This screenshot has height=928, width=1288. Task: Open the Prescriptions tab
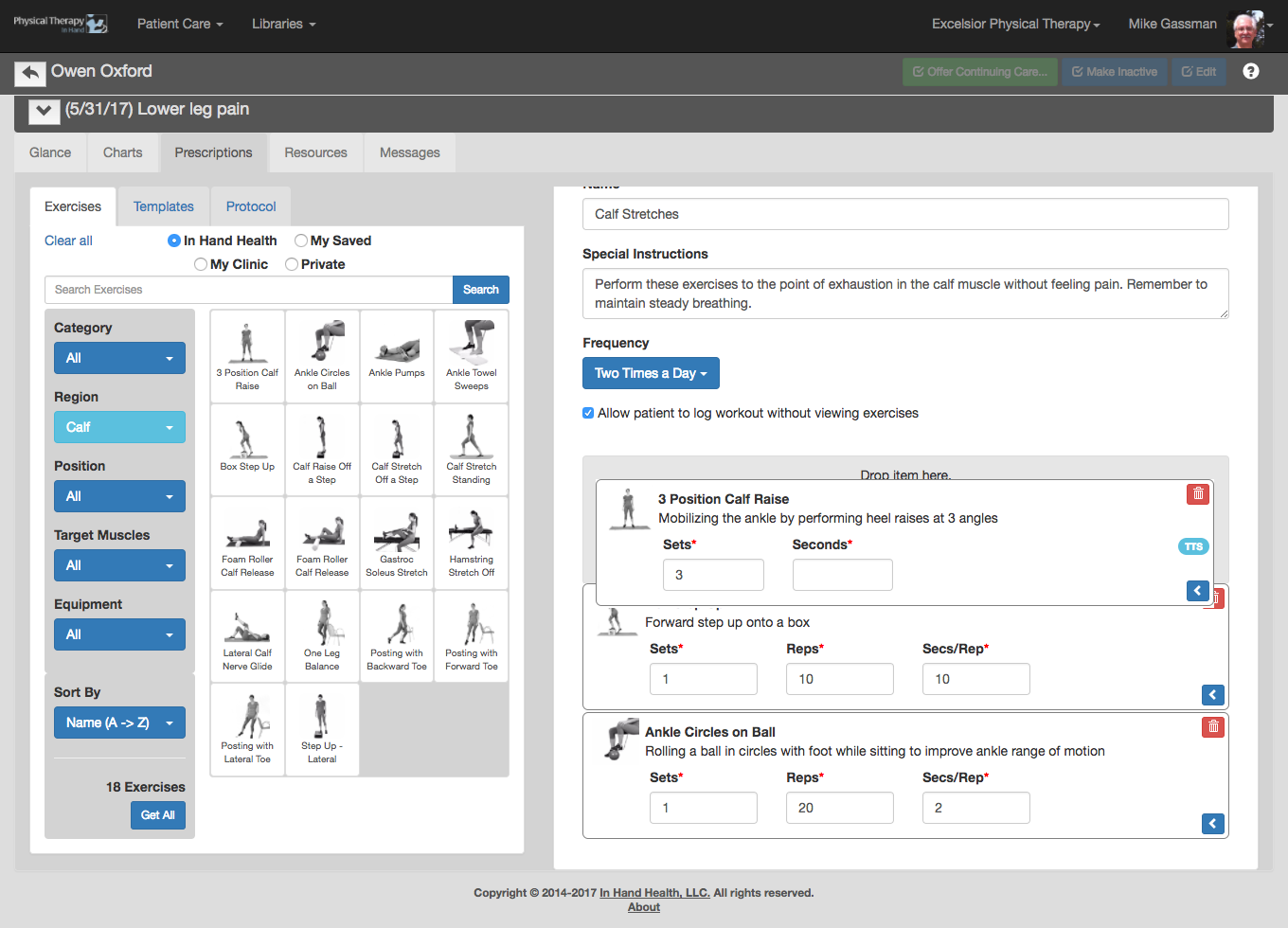[214, 152]
